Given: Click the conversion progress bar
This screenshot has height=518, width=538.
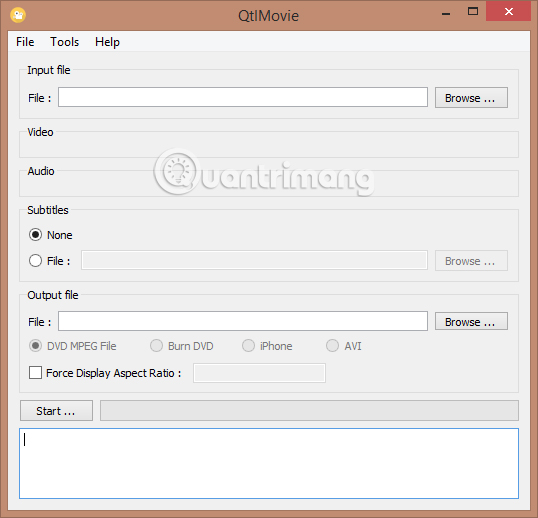Looking at the screenshot, I should (x=309, y=410).
